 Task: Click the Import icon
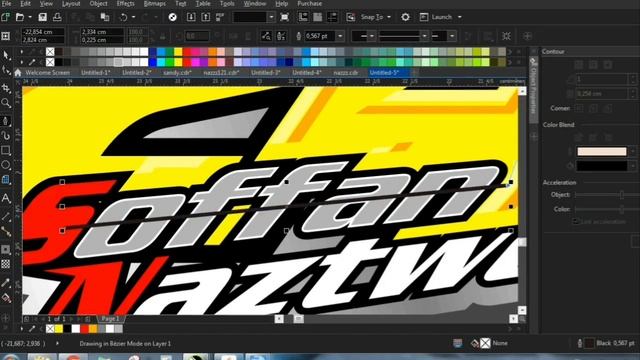pyautogui.click(x=191, y=17)
